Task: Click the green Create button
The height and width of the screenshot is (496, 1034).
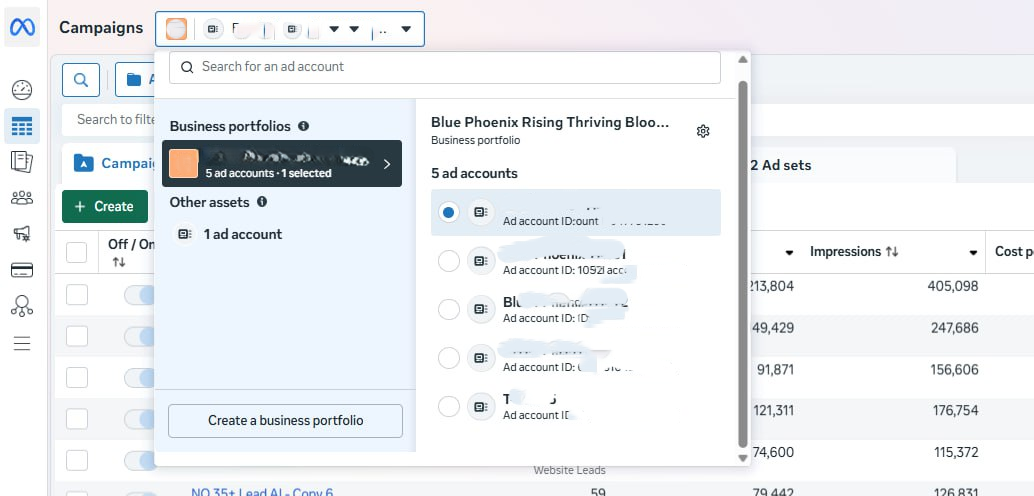Action: (x=104, y=206)
